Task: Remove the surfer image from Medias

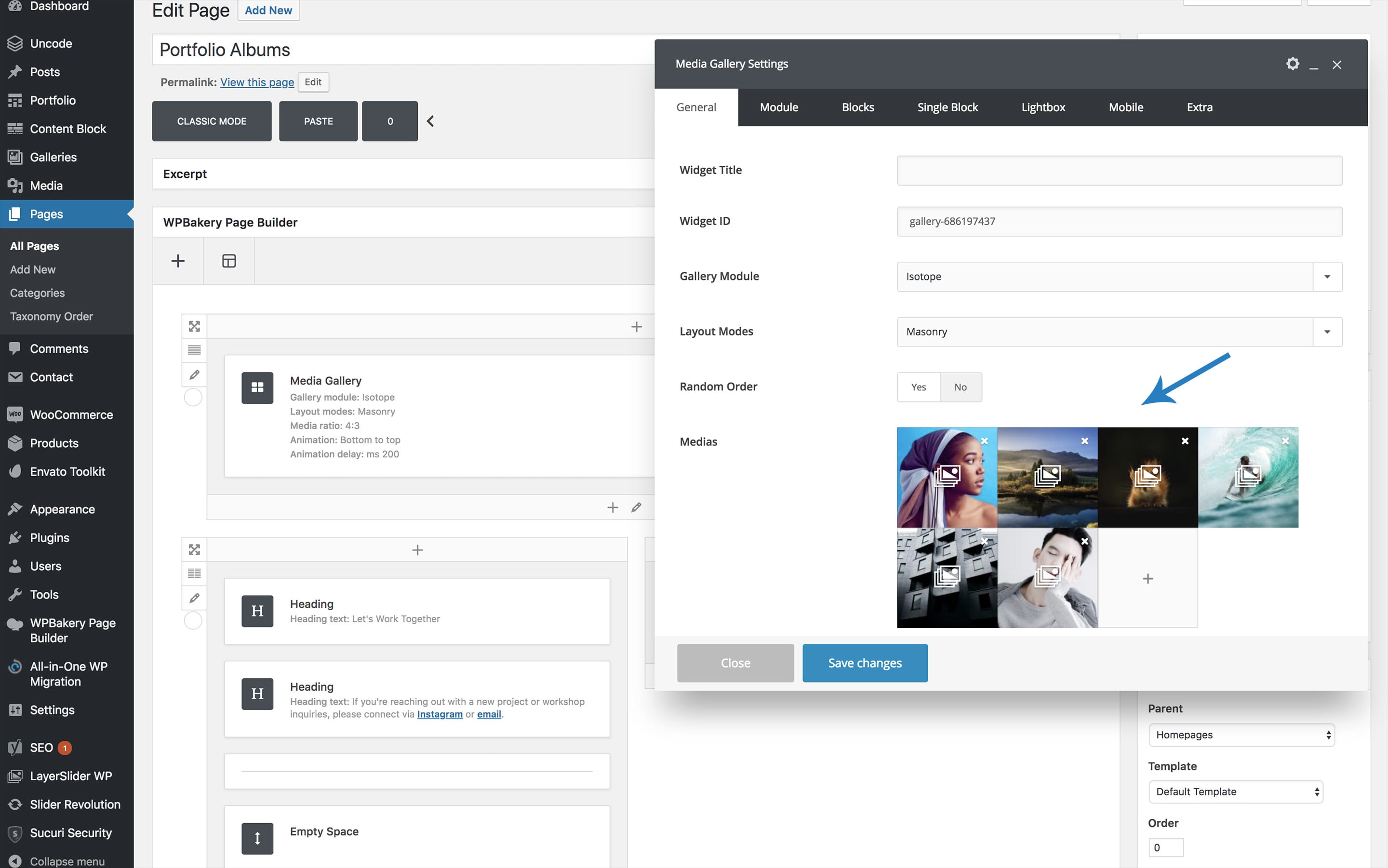Action: tap(1285, 441)
